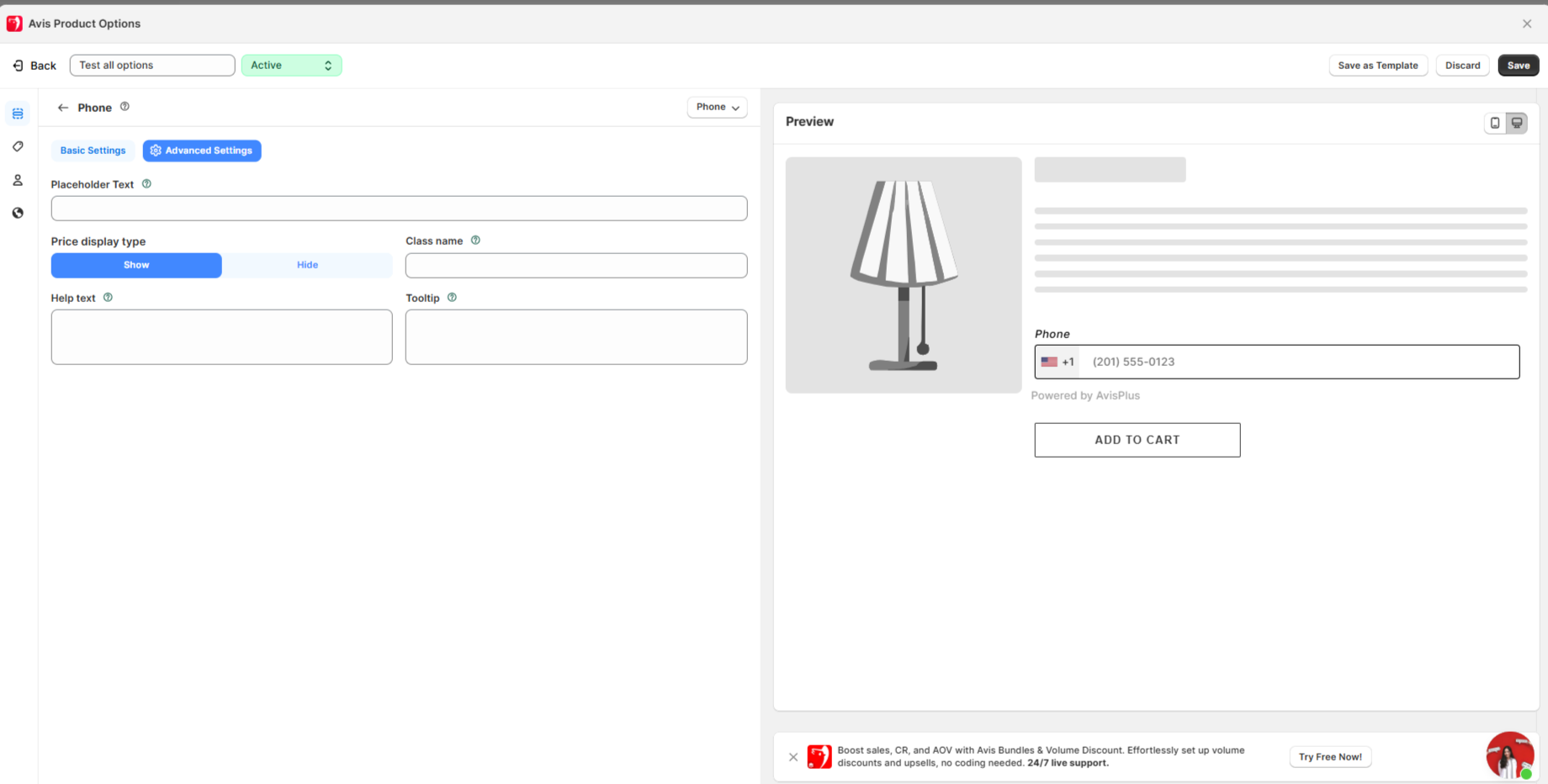Set Price display type to Show

pos(136,265)
